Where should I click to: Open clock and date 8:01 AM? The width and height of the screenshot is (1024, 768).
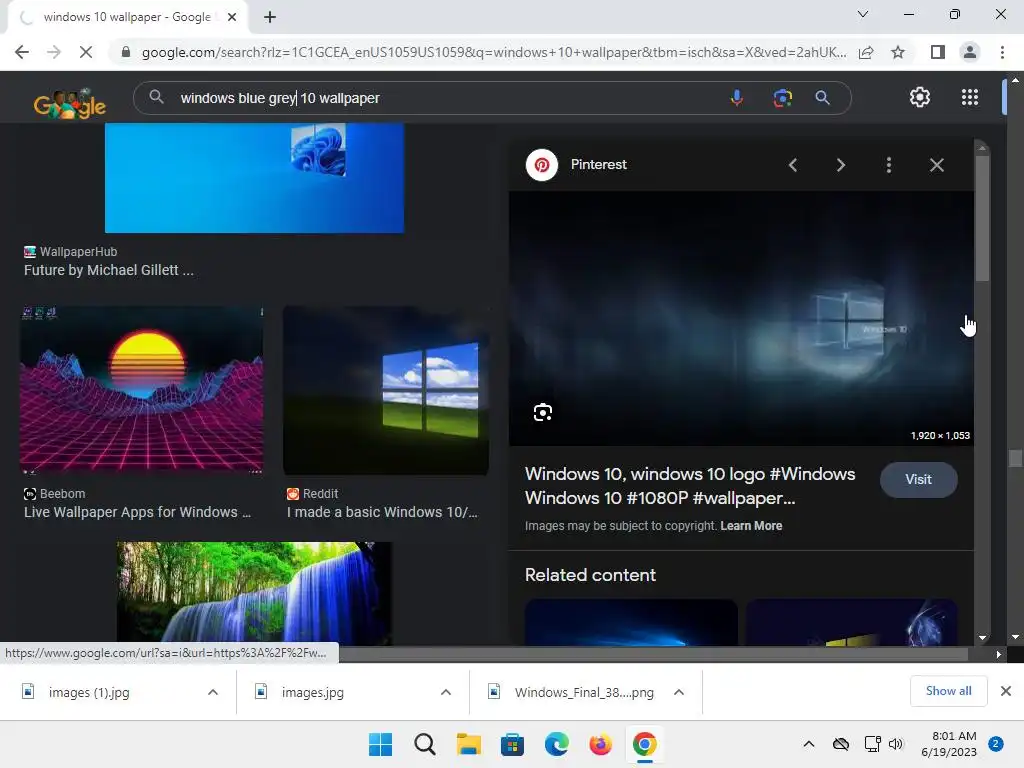949,744
